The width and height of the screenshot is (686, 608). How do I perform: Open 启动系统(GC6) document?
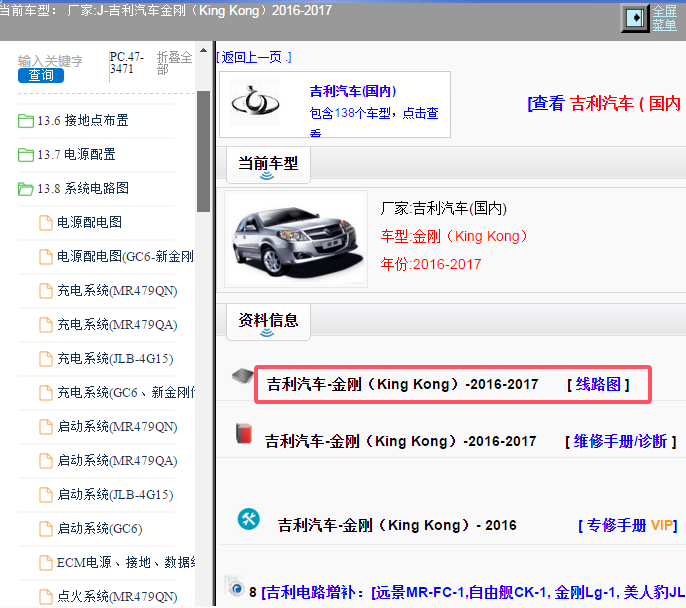tap(100, 529)
